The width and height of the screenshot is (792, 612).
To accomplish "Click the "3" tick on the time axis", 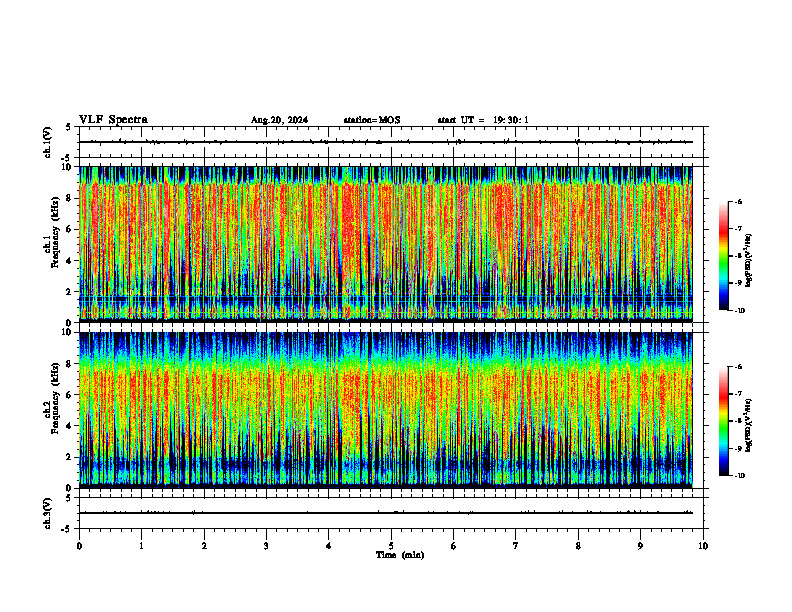I will [x=266, y=546].
